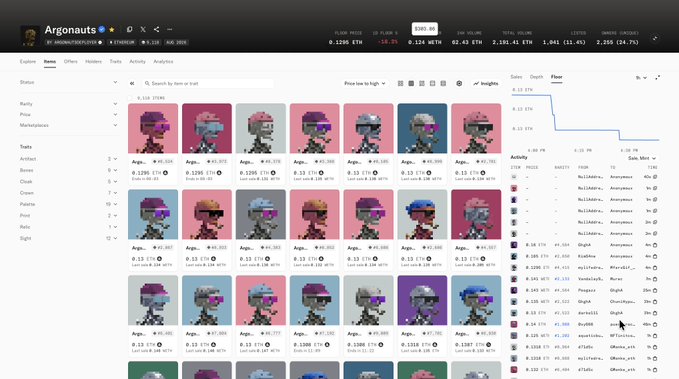
Task: Click the copy icon beside the Argonauts title
Action: [129, 29]
